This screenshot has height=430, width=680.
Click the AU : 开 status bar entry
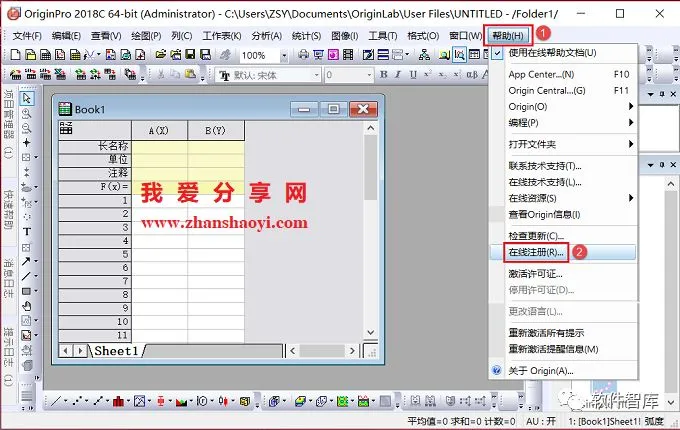[x=541, y=421]
